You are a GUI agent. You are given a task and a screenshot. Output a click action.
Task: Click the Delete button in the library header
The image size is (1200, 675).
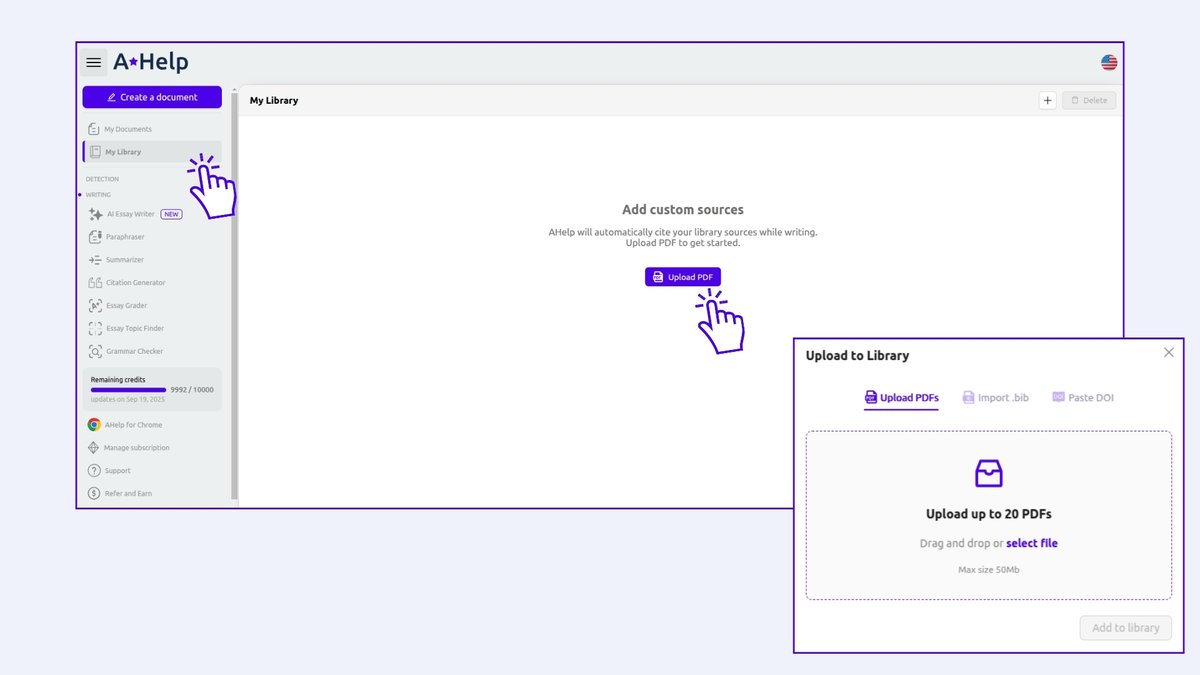click(1089, 100)
